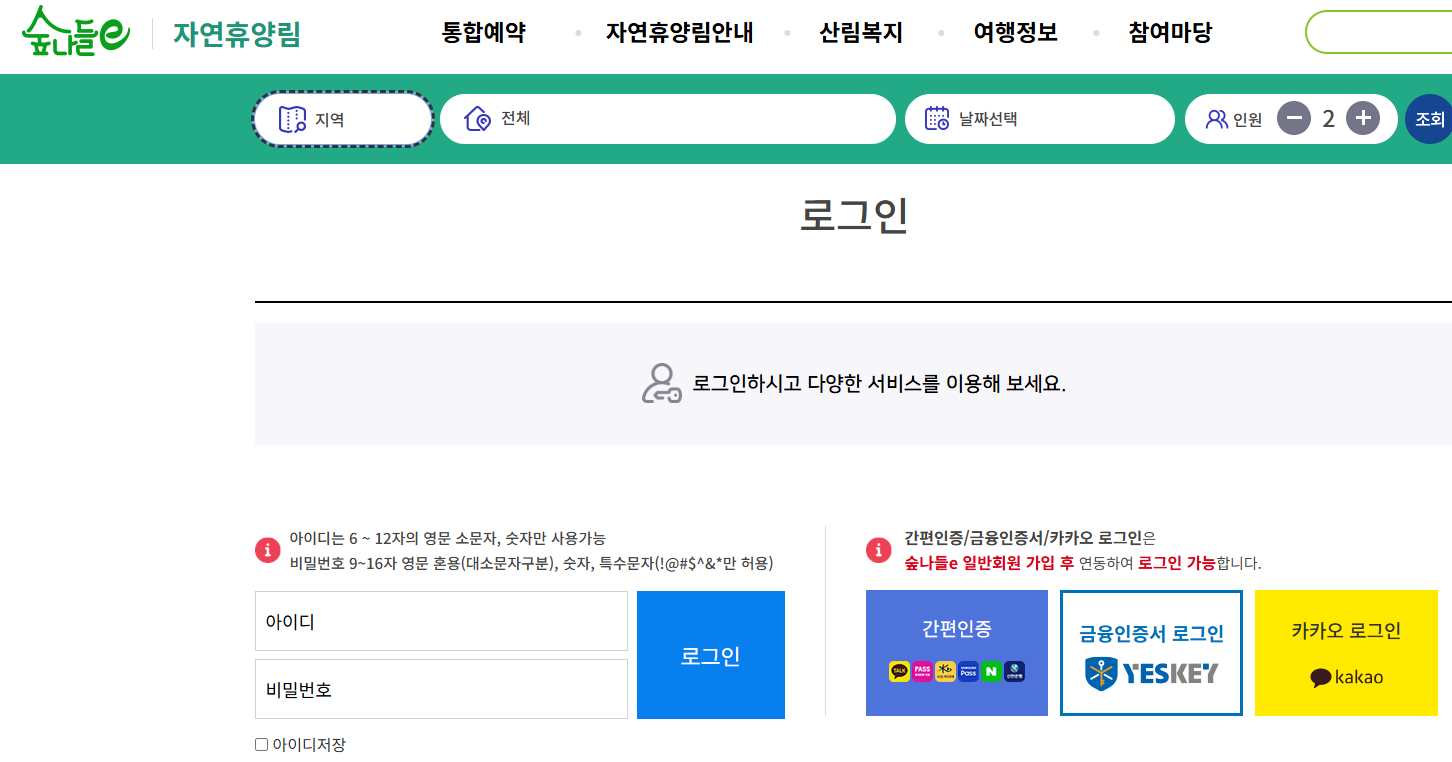Click the map icon in 지역 selector
Viewport: 1452px width, 762px height.
(292, 120)
